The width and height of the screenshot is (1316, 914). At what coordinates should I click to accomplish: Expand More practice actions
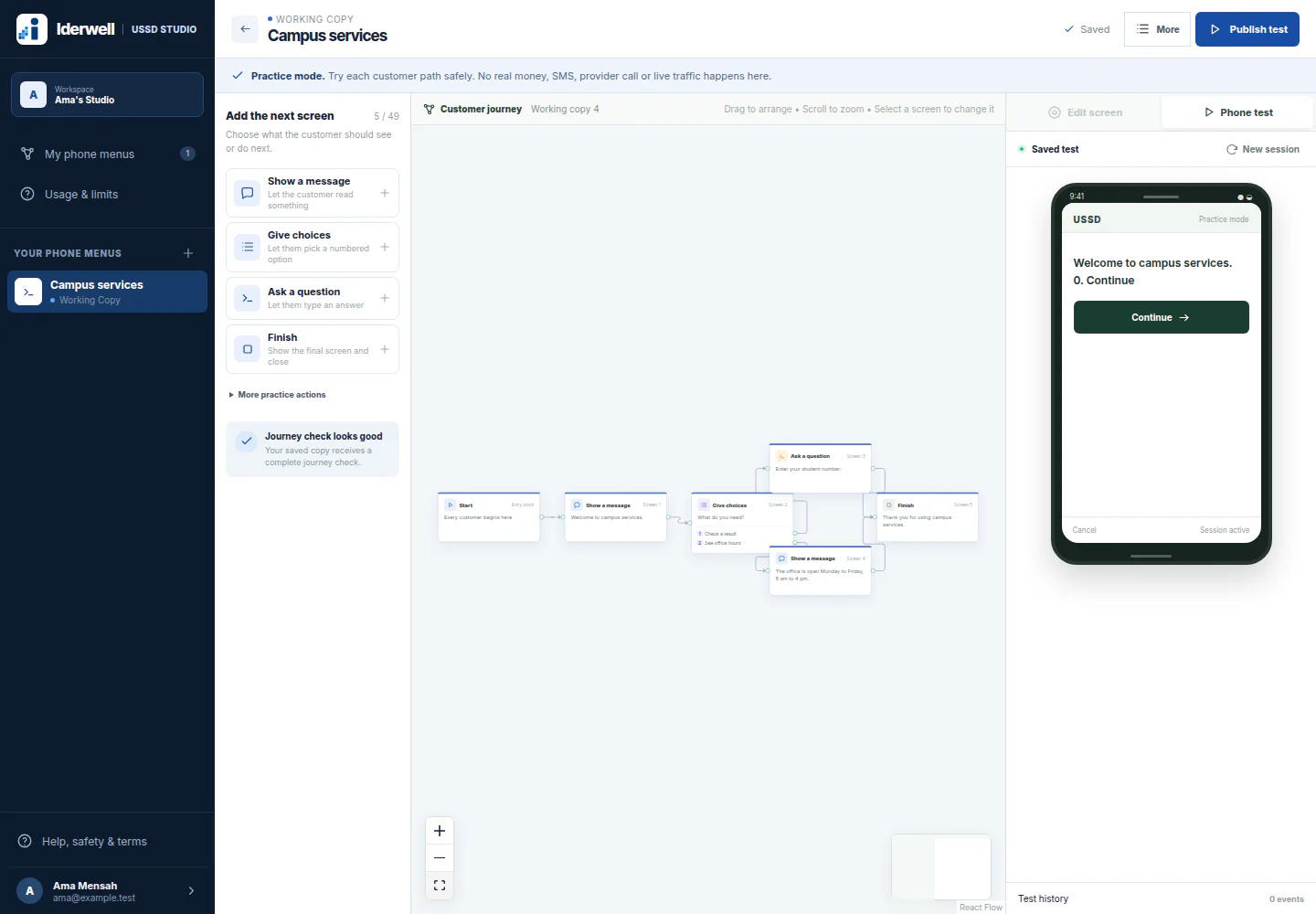[x=278, y=395]
